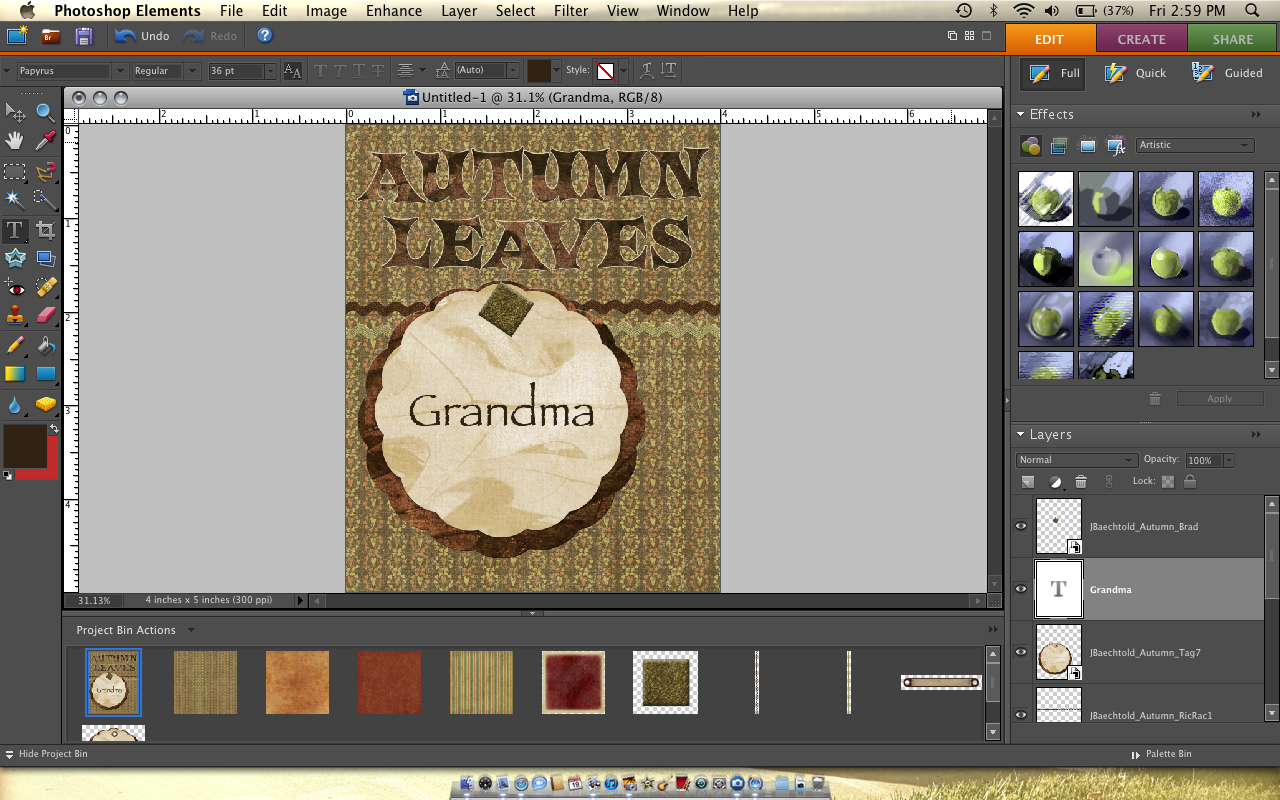Open the Enhance menu

[x=393, y=11]
